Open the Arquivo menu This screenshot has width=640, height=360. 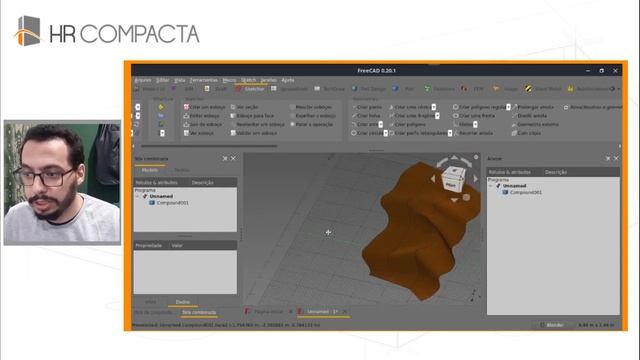click(143, 80)
